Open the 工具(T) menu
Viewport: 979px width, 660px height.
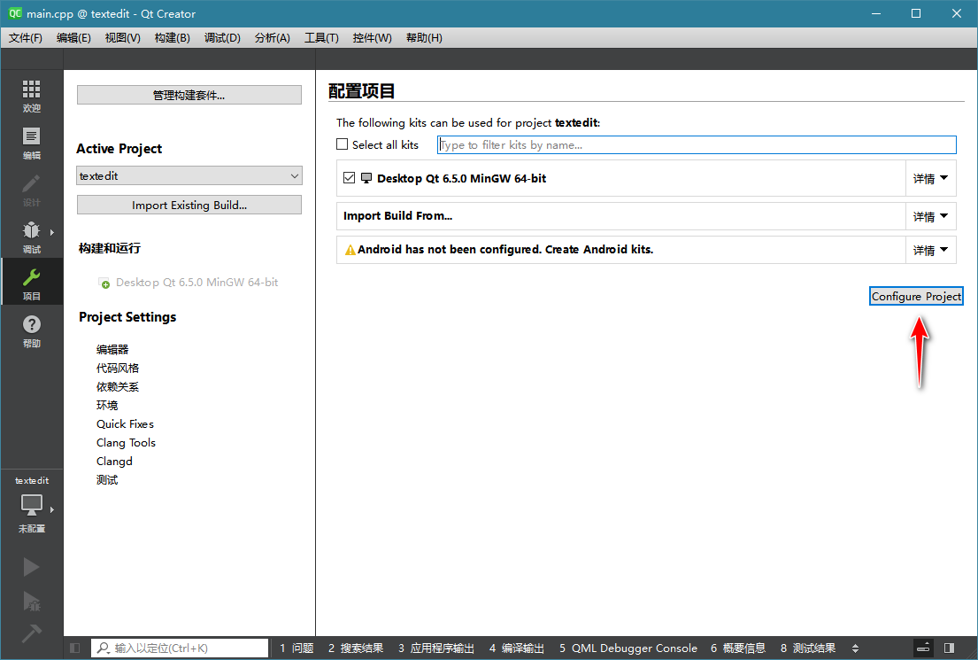322,38
